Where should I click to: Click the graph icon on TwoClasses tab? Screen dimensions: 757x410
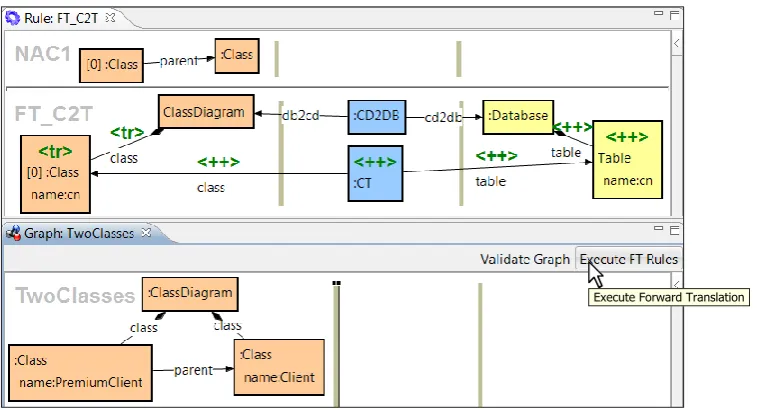tap(13, 233)
